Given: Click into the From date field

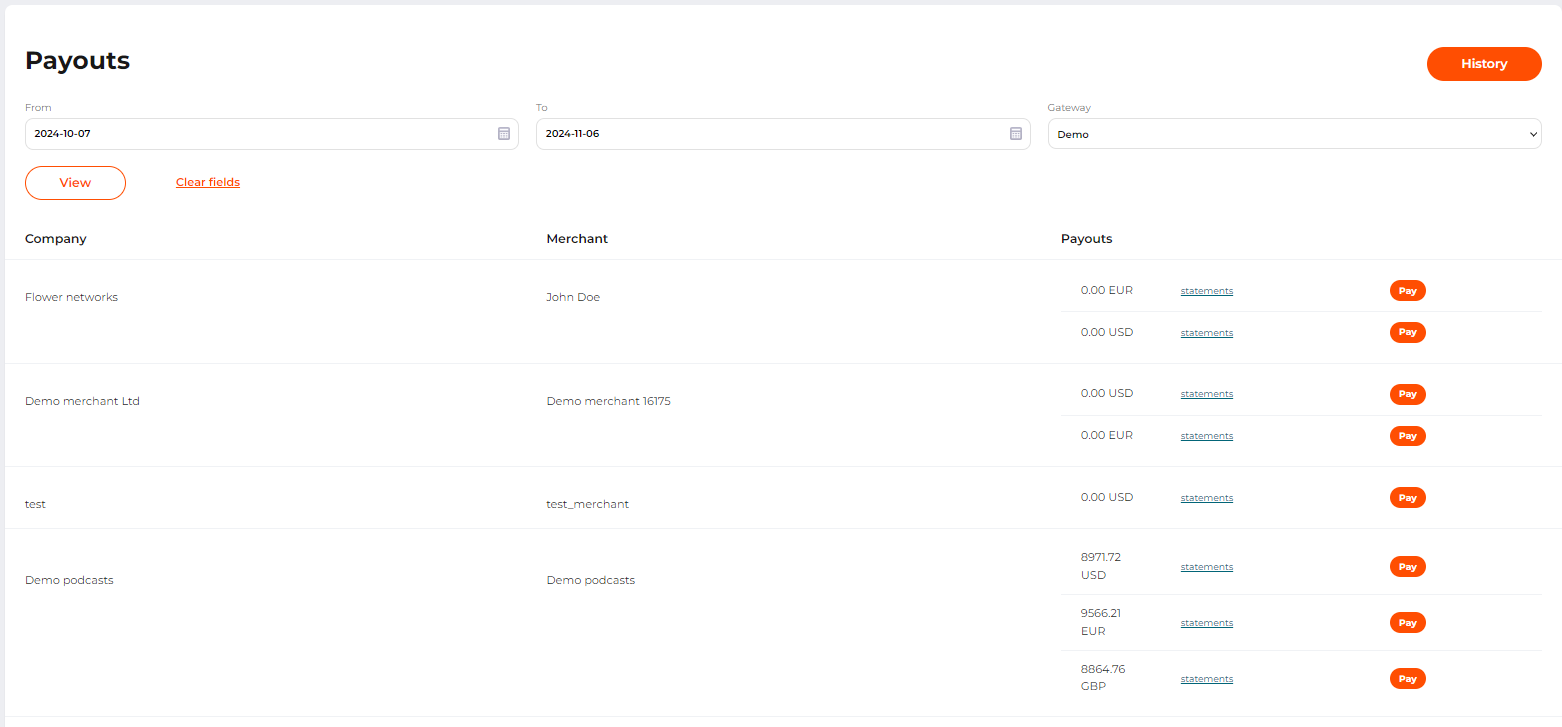Looking at the screenshot, I should point(260,134).
